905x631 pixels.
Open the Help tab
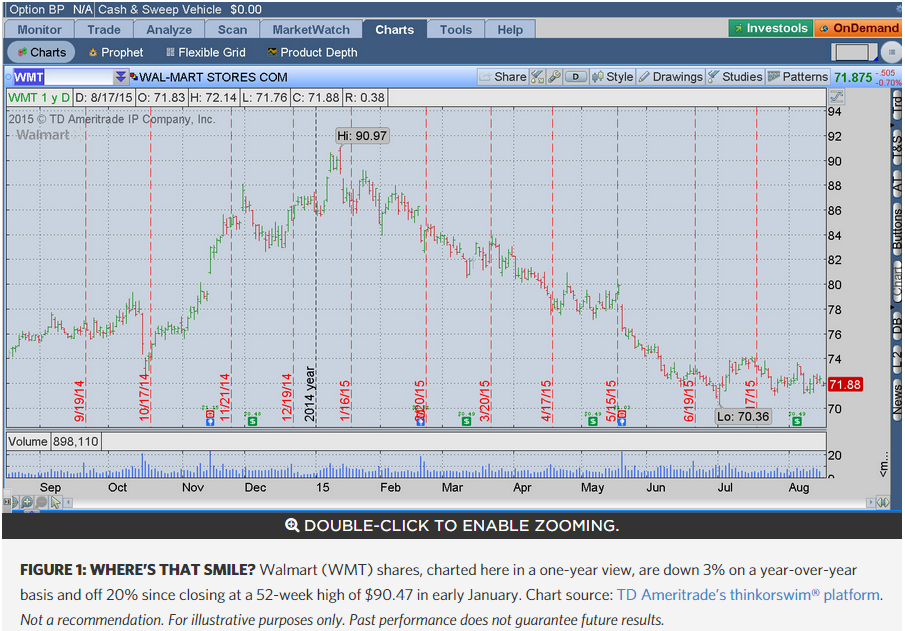click(x=510, y=29)
